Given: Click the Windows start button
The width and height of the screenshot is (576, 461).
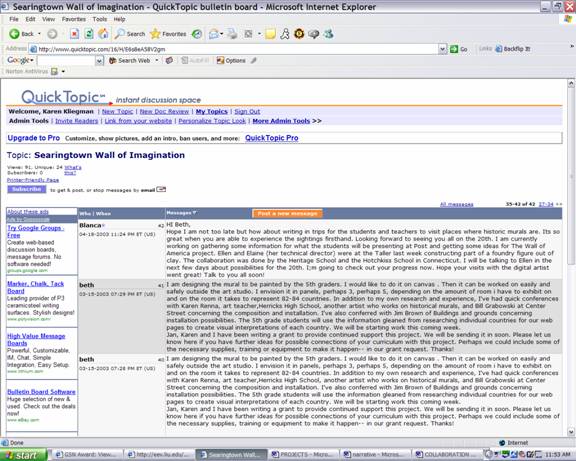Looking at the screenshot, I should pyautogui.click(x=24, y=455).
